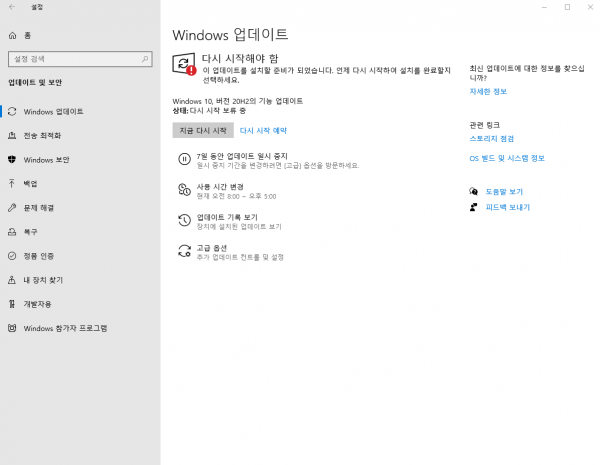
Task: Click the pause icon for 7일 동안 업데이트 일시 중지
Action: point(184,159)
